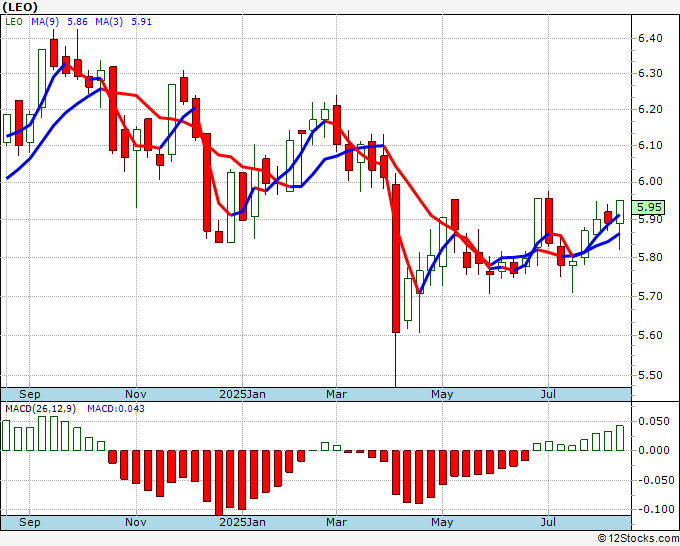Screen dimensions: 680x546
Task: Click the 5.80 price axis label
Action: point(650,258)
